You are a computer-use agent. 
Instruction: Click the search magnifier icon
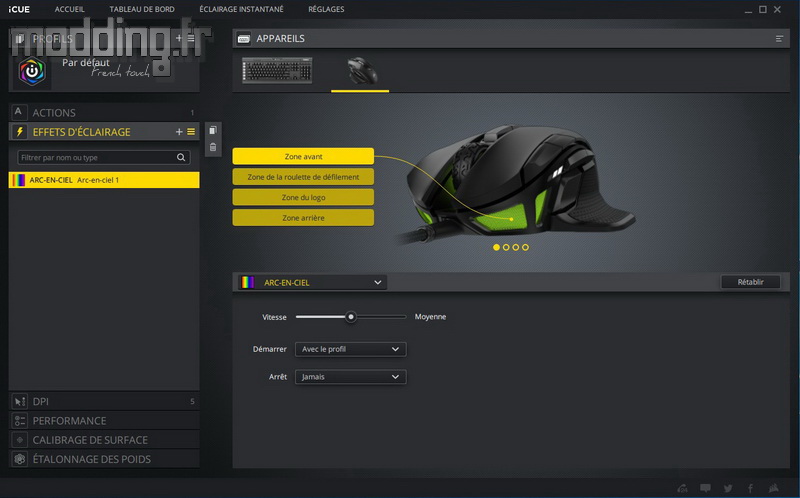click(181, 157)
